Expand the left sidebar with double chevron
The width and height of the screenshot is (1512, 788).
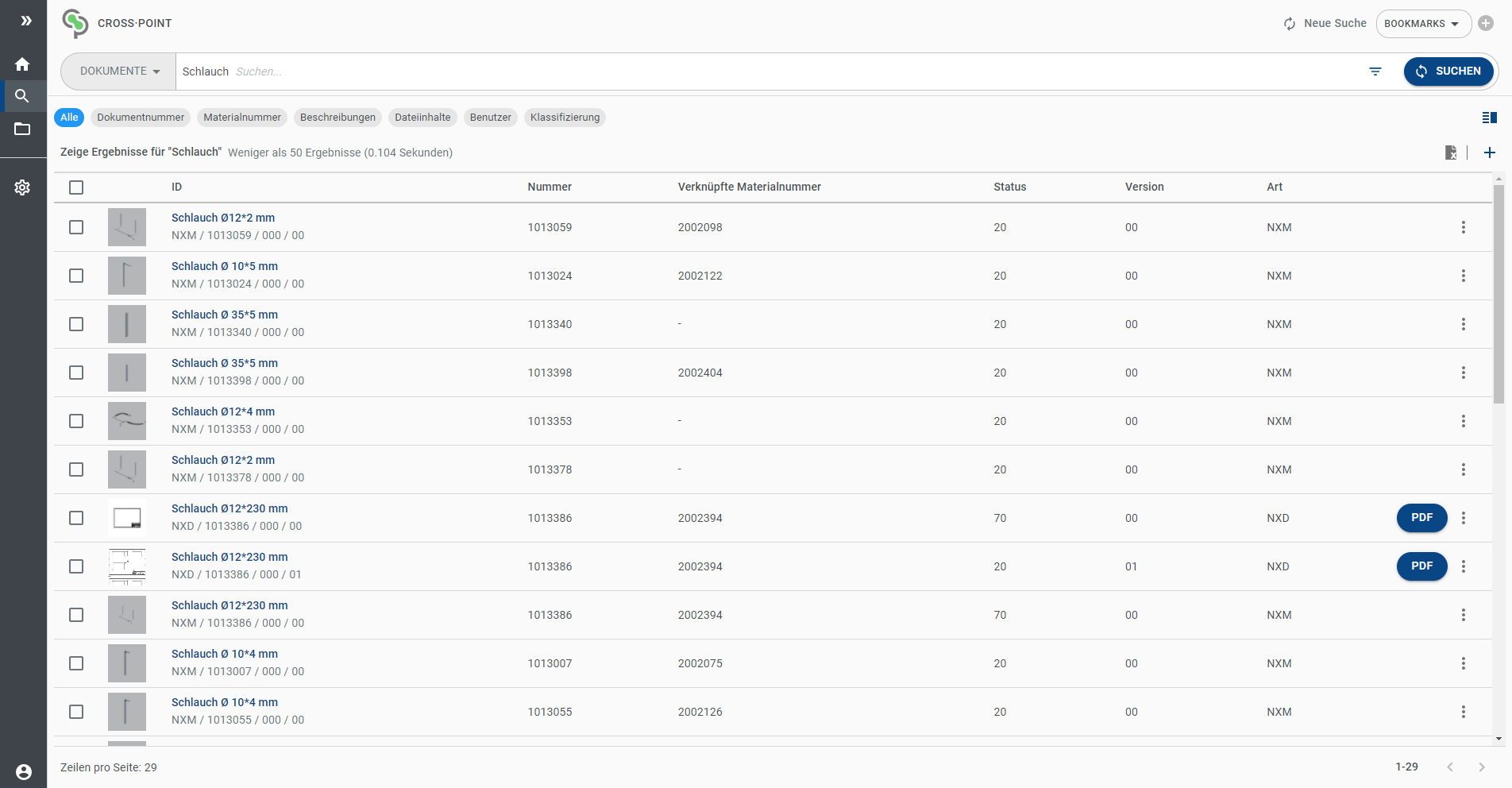point(26,21)
